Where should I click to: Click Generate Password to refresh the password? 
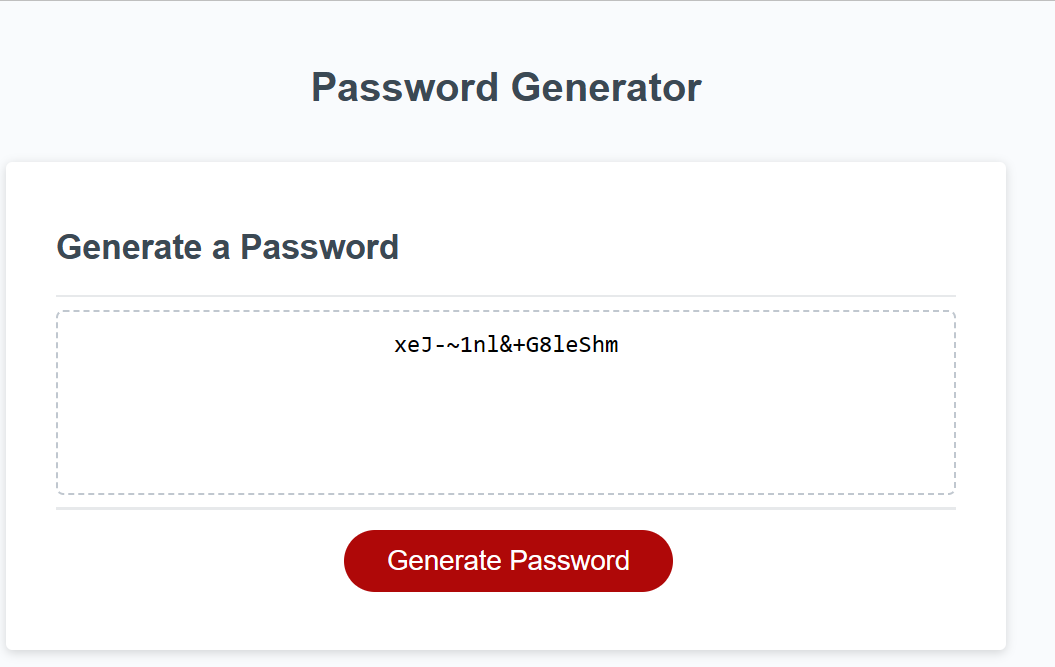508,561
